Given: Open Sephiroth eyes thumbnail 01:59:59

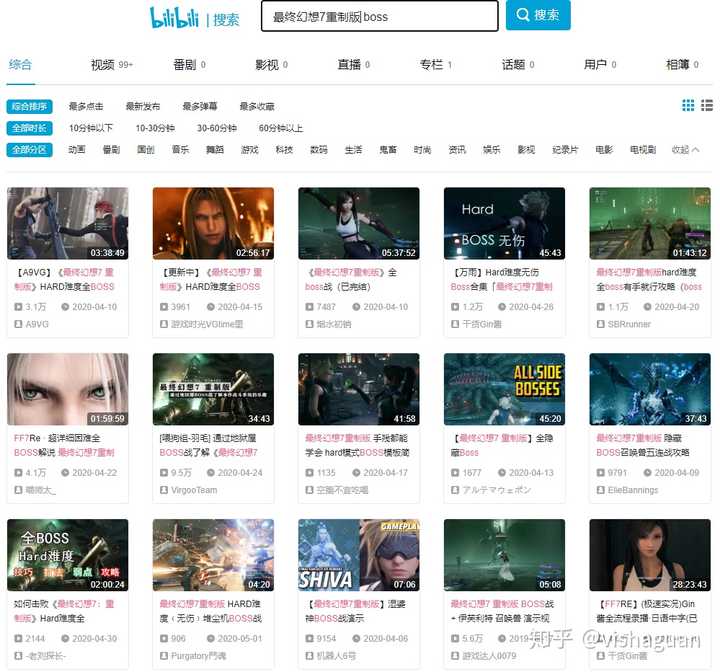Looking at the screenshot, I should (68, 389).
